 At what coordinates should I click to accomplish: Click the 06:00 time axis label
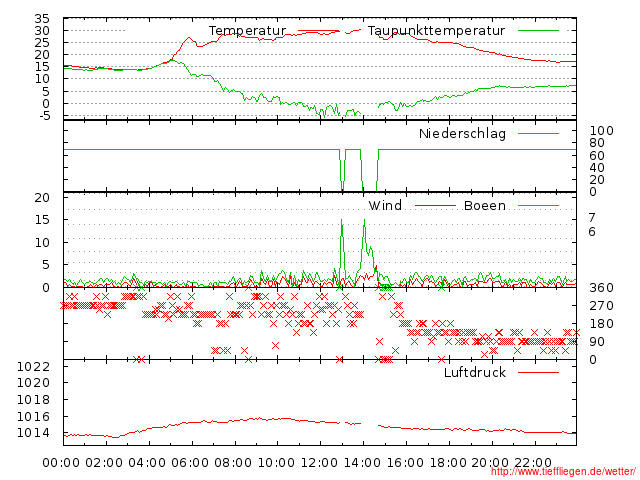[x=190, y=463]
